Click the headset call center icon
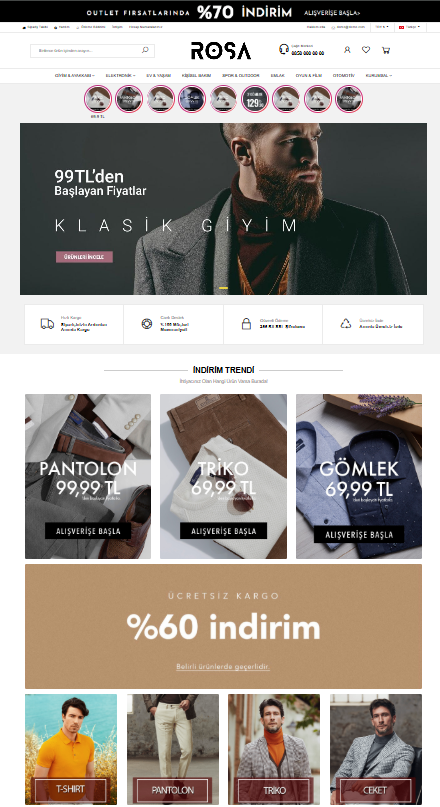The height and width of the screenshot is (807, 440). pos(283,49)
